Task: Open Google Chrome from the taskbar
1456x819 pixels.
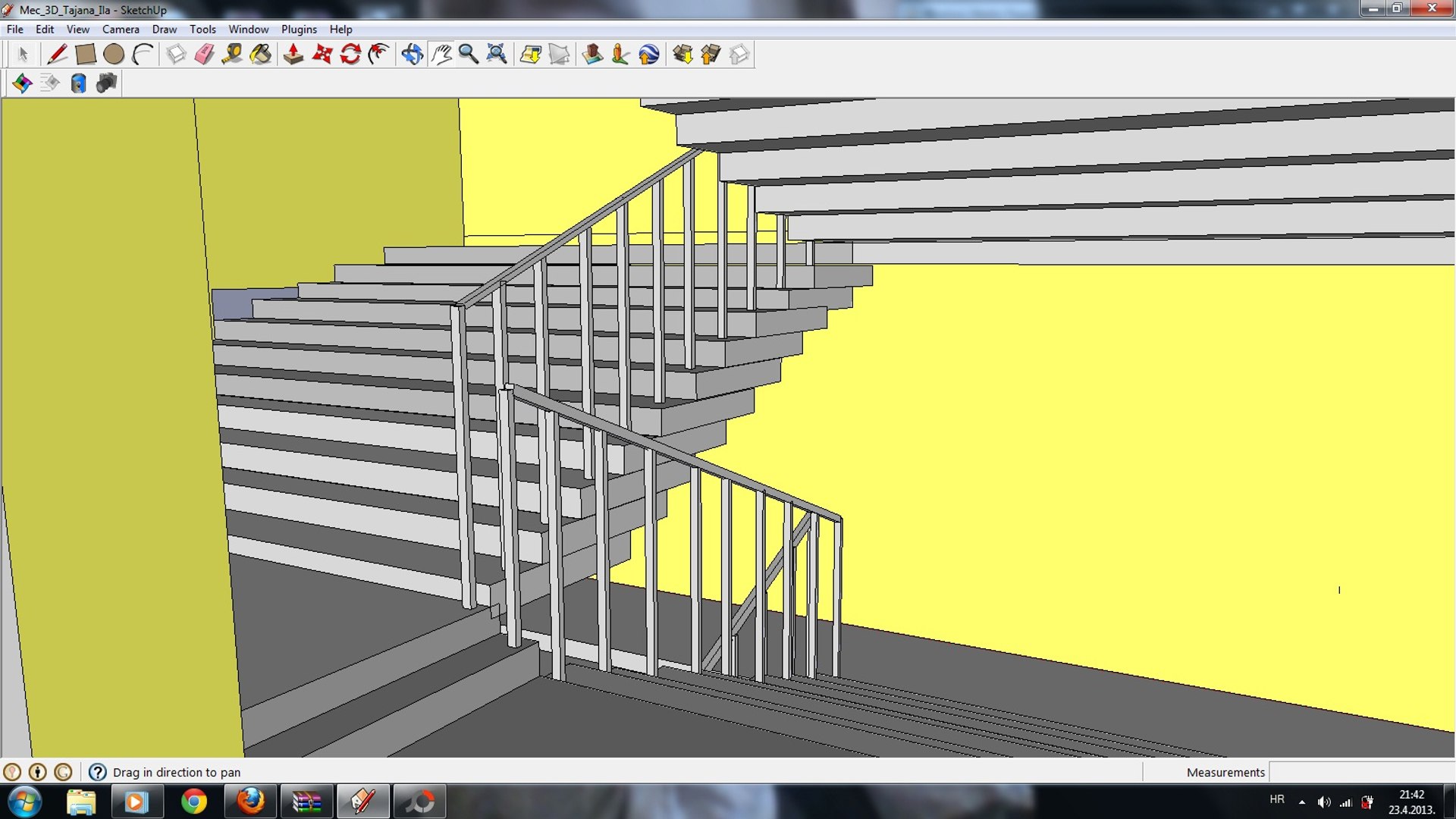Action: [194, 802]
